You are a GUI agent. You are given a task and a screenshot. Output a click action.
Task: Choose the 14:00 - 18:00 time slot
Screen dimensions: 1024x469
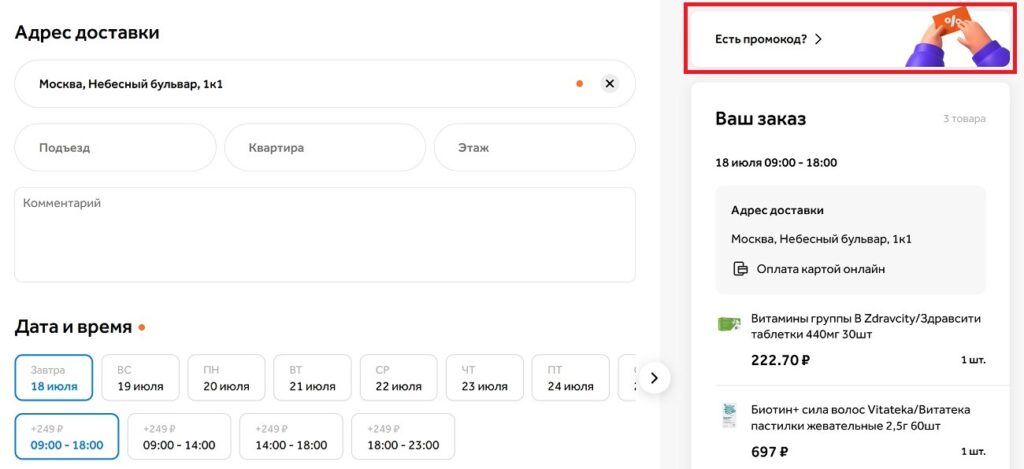coord(291,436)
